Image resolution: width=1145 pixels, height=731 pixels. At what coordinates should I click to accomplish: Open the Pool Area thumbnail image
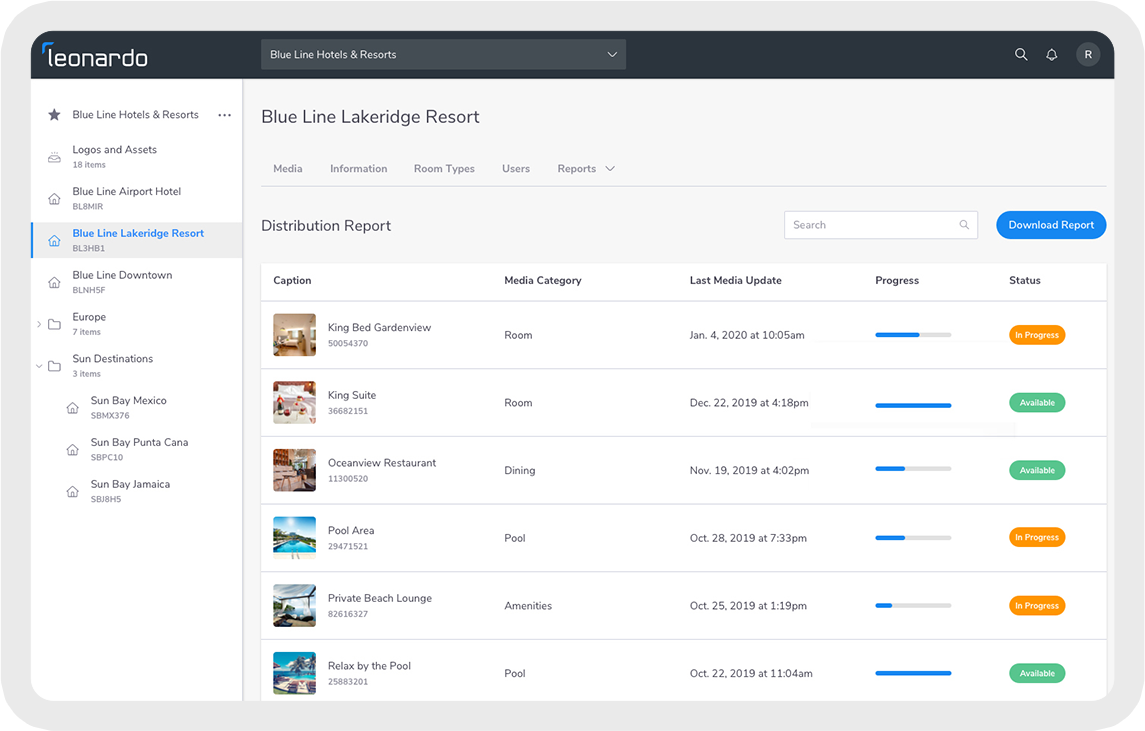294,537
